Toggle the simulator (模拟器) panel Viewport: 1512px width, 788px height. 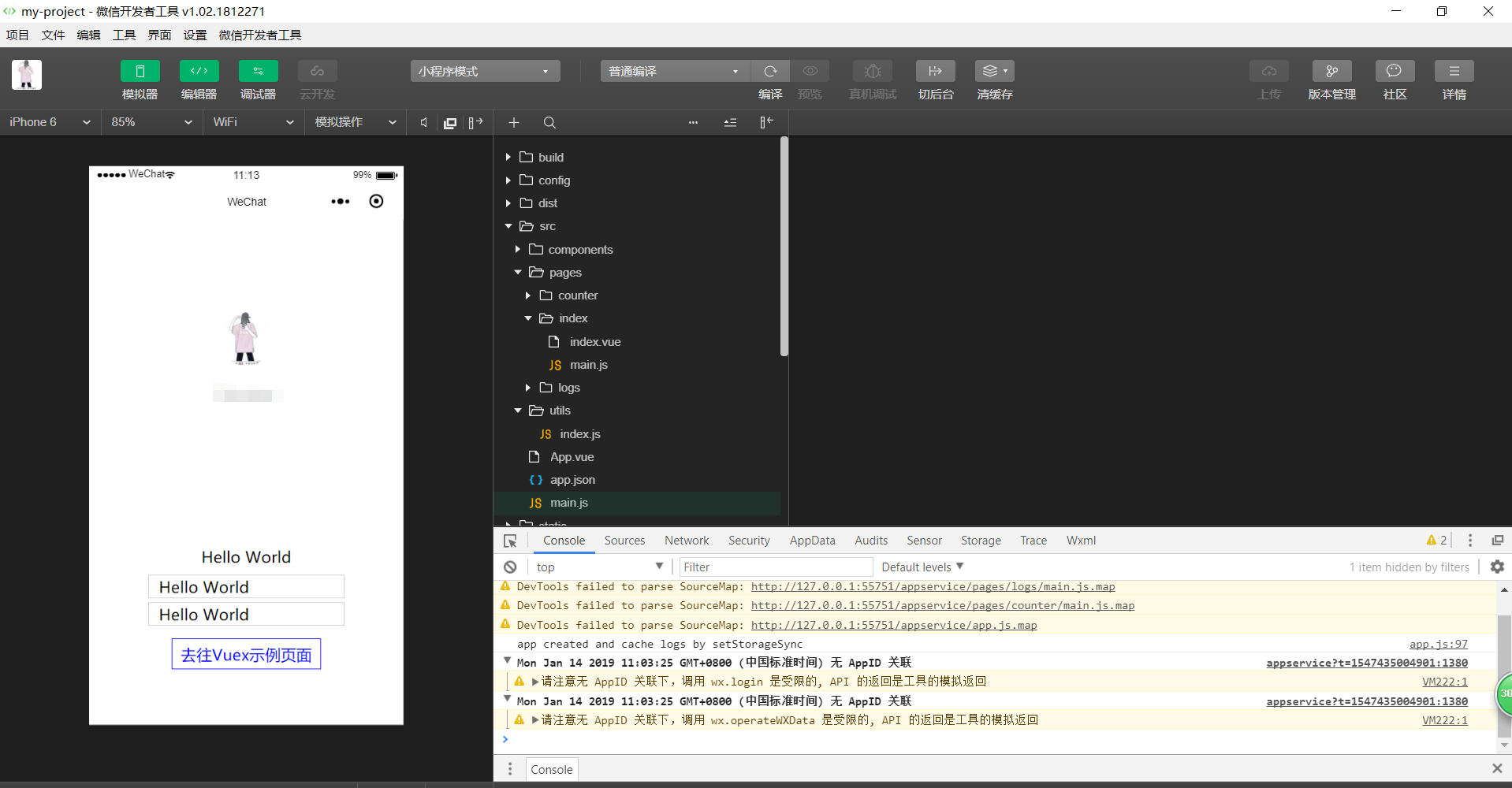(x=140, y=71)
